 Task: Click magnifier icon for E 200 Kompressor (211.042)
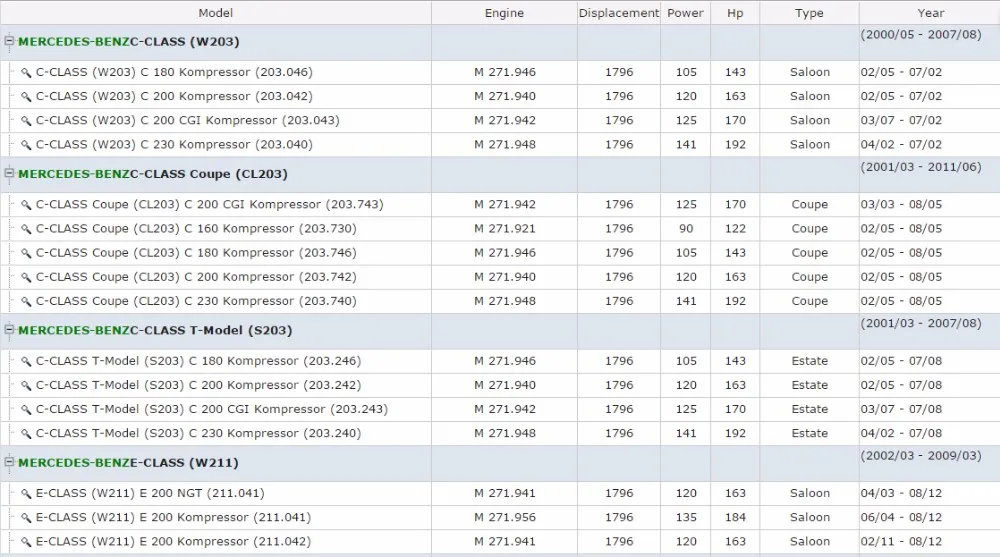point(26,542)
